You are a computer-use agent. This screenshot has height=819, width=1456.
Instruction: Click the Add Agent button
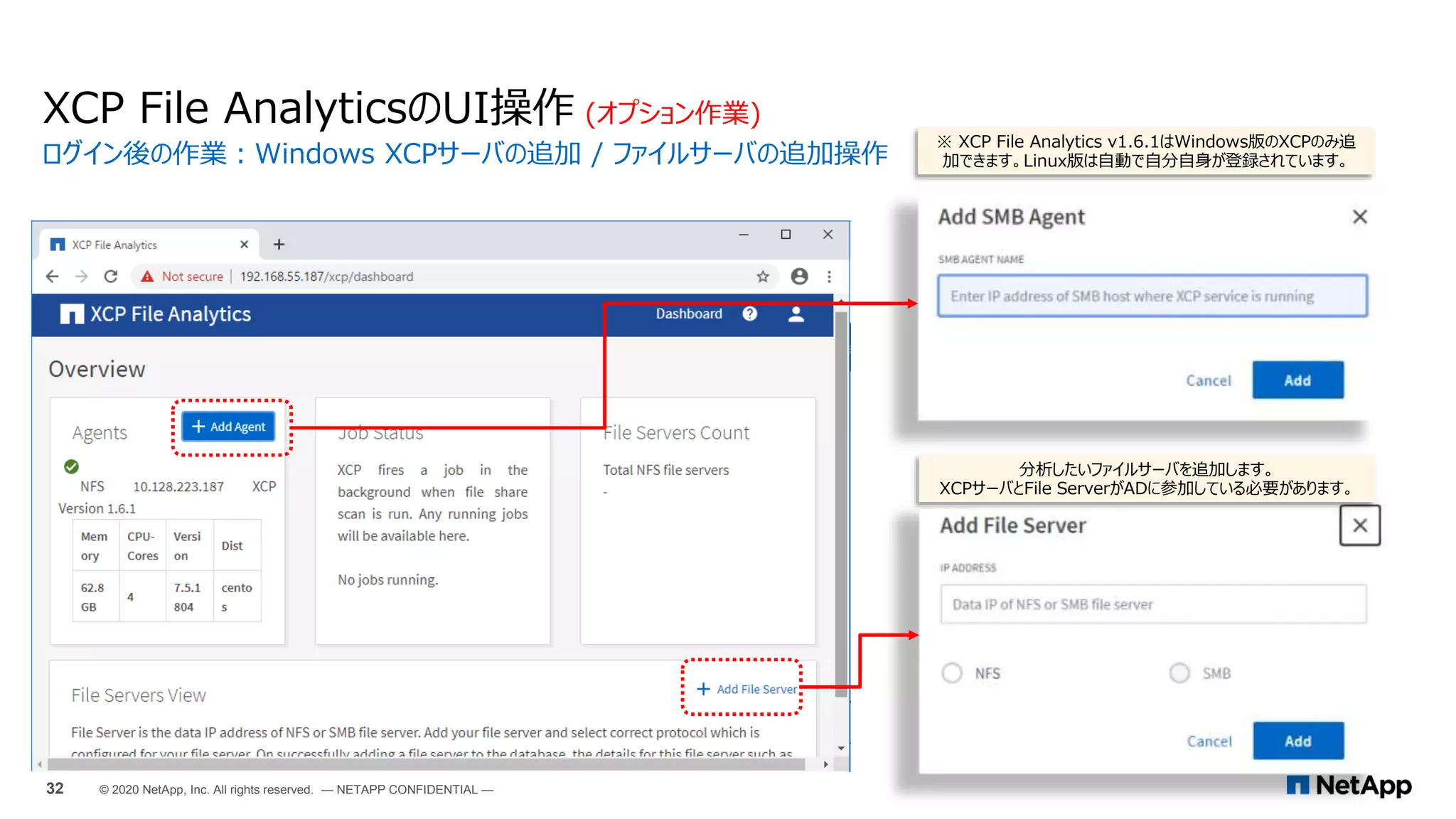pos(228,427)
